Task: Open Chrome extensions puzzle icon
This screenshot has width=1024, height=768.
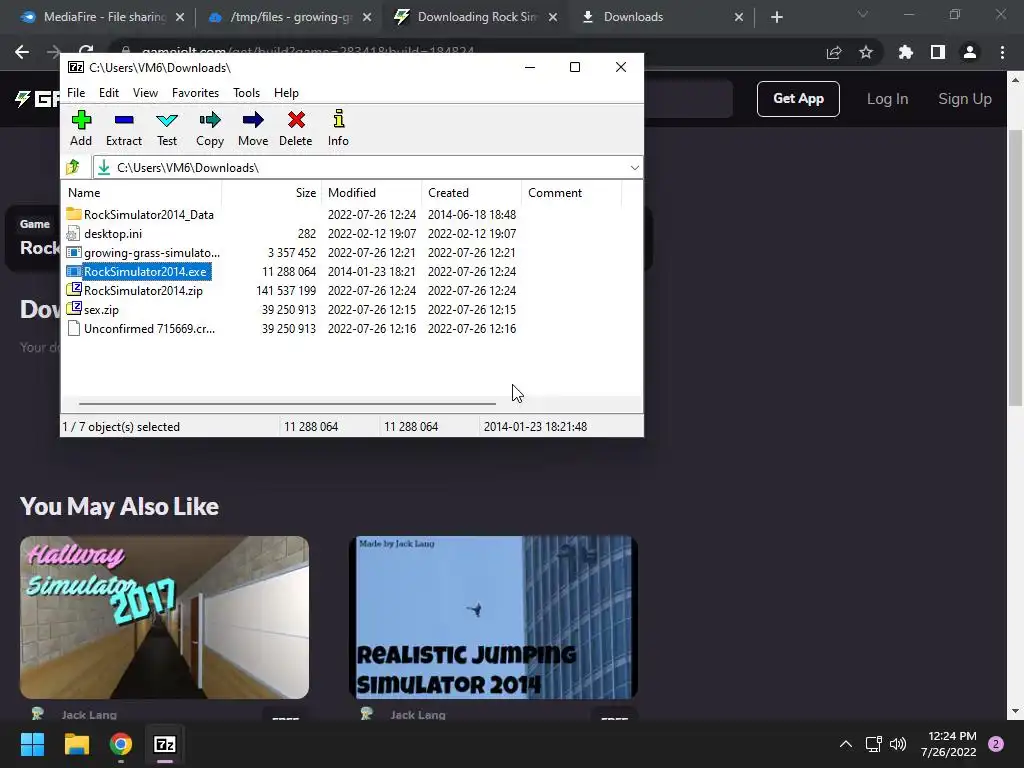Action: coord(905,52)
